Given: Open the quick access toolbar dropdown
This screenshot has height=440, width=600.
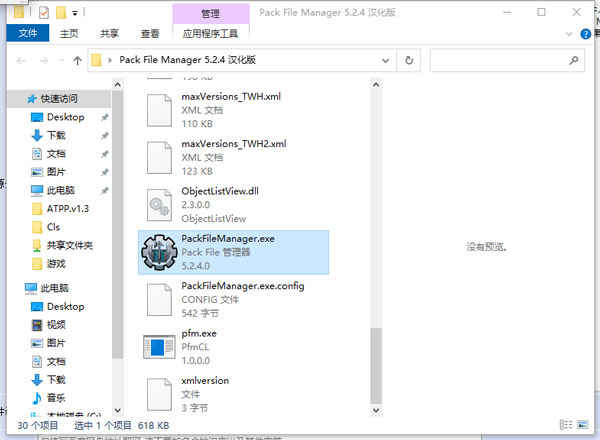Looking at the screenshot, I should click(x=75, y=13).
